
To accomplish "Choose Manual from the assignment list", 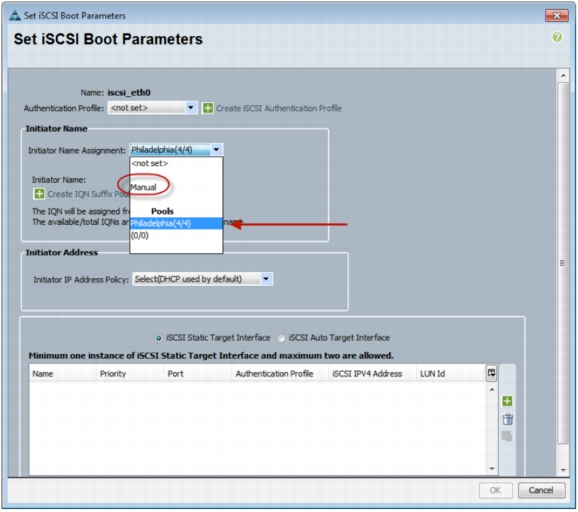I will coord(143,187).
